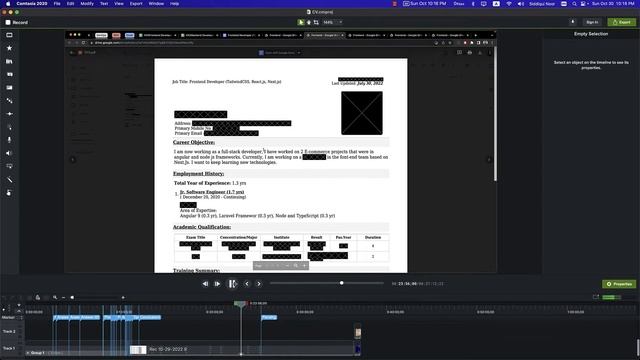Open Spotlight search in menu bar
The width and height of the screenshot is (640, 360).
[x=574, y=4]
